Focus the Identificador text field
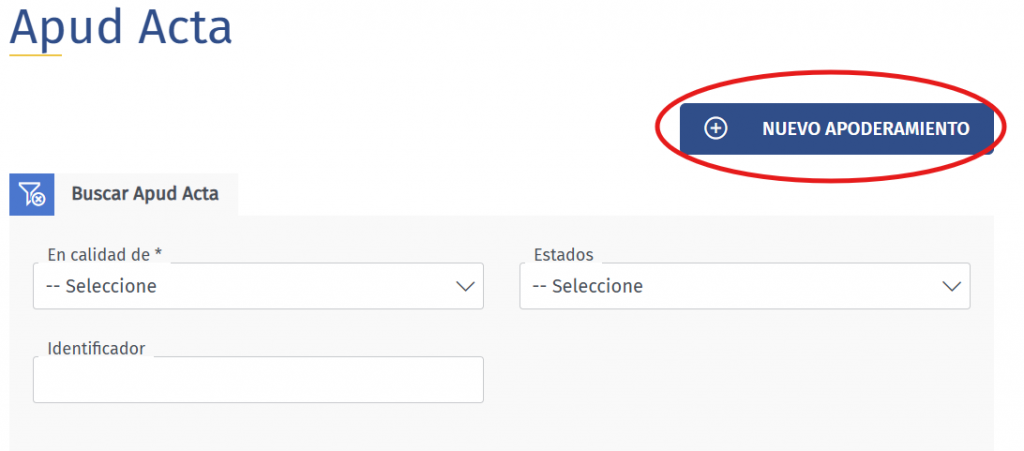The image size is (1024, 451). click(x=258, y=380)
